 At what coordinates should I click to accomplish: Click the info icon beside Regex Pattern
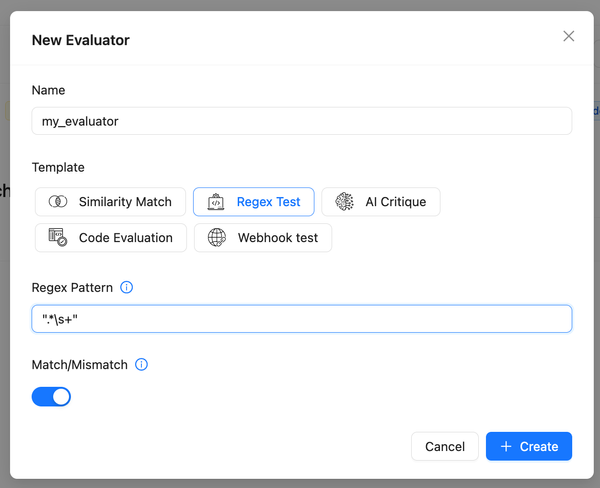click(126, 287)
